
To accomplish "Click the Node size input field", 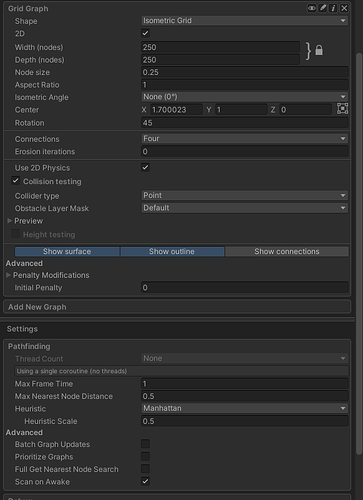I will click(245, 72).
